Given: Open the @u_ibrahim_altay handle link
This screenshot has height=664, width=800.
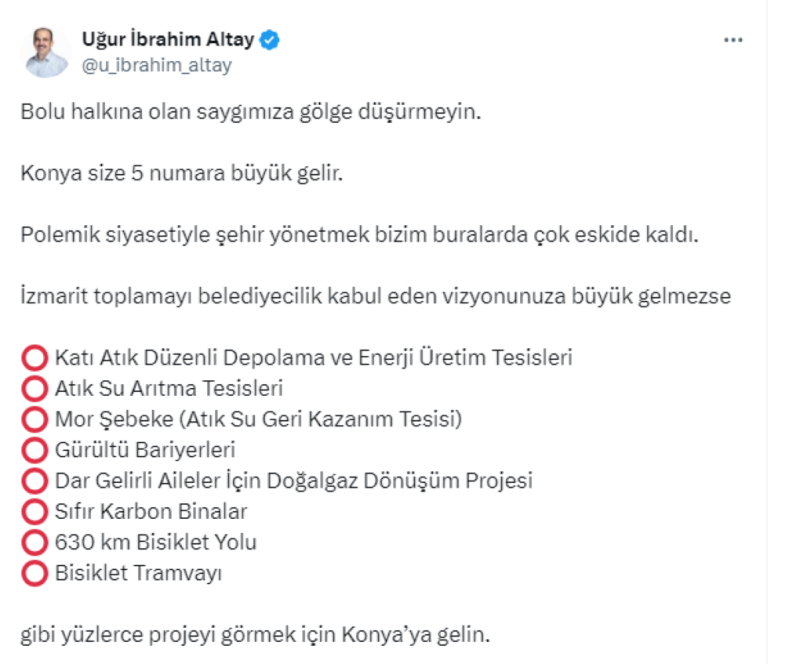Looking at the screenshot, I should (156, 65).
